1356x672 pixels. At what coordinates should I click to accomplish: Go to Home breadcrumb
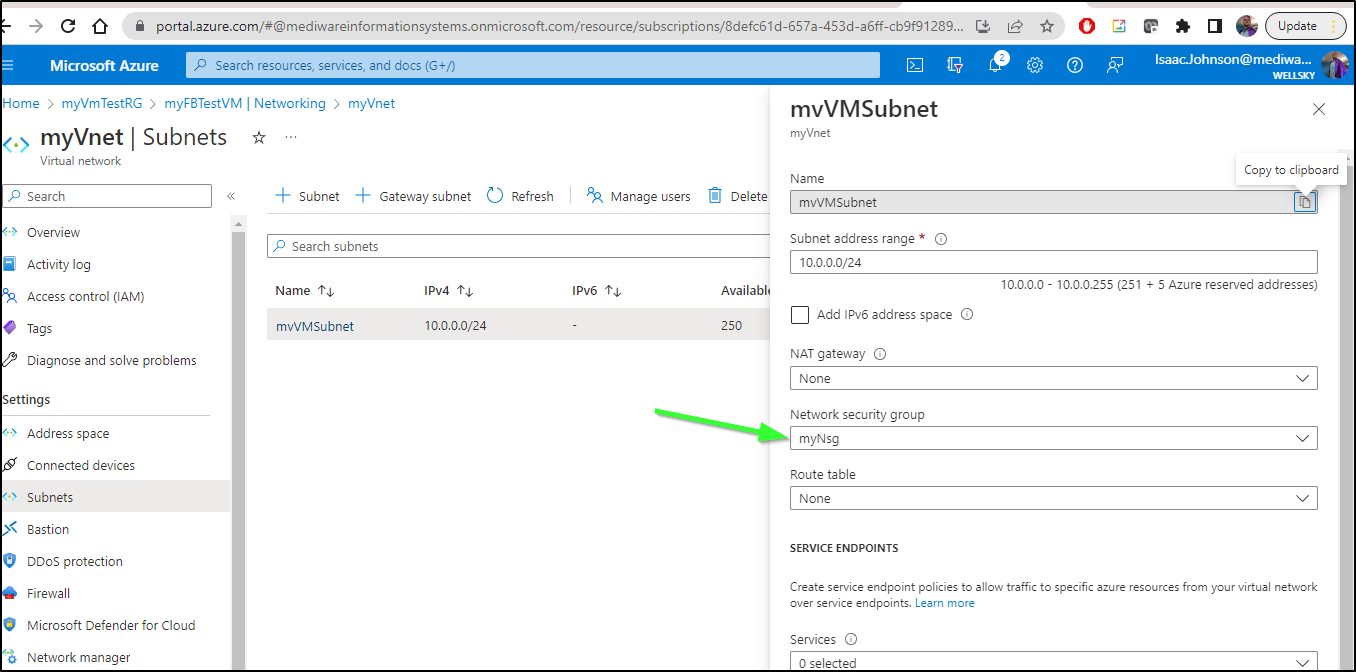21,103
